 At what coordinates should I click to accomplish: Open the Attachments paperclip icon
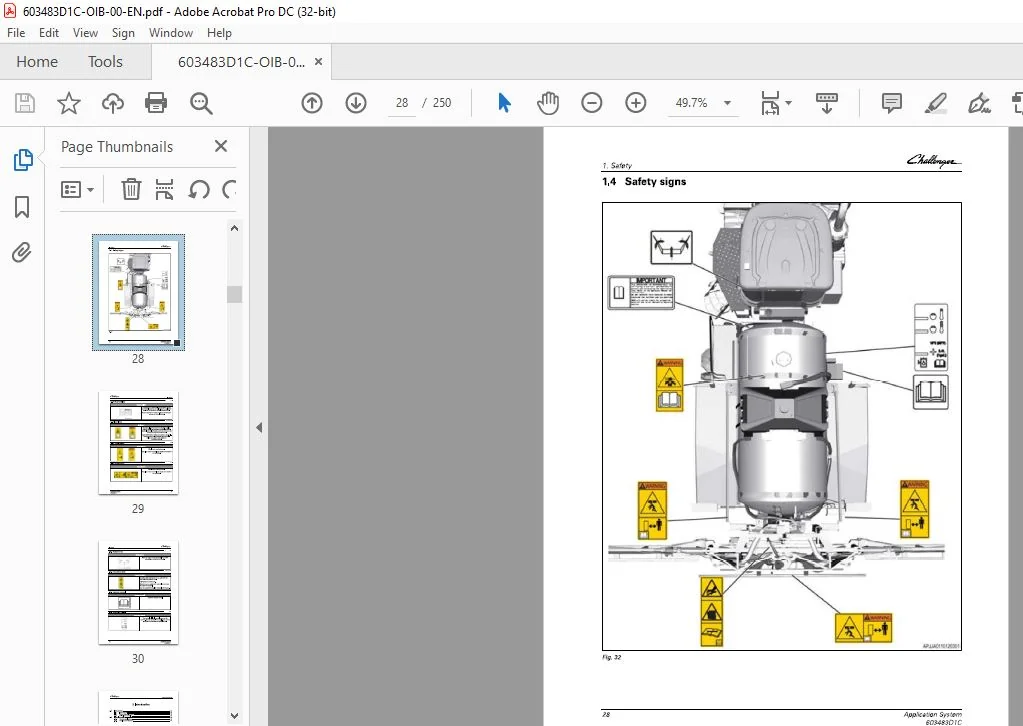point(22,252)
